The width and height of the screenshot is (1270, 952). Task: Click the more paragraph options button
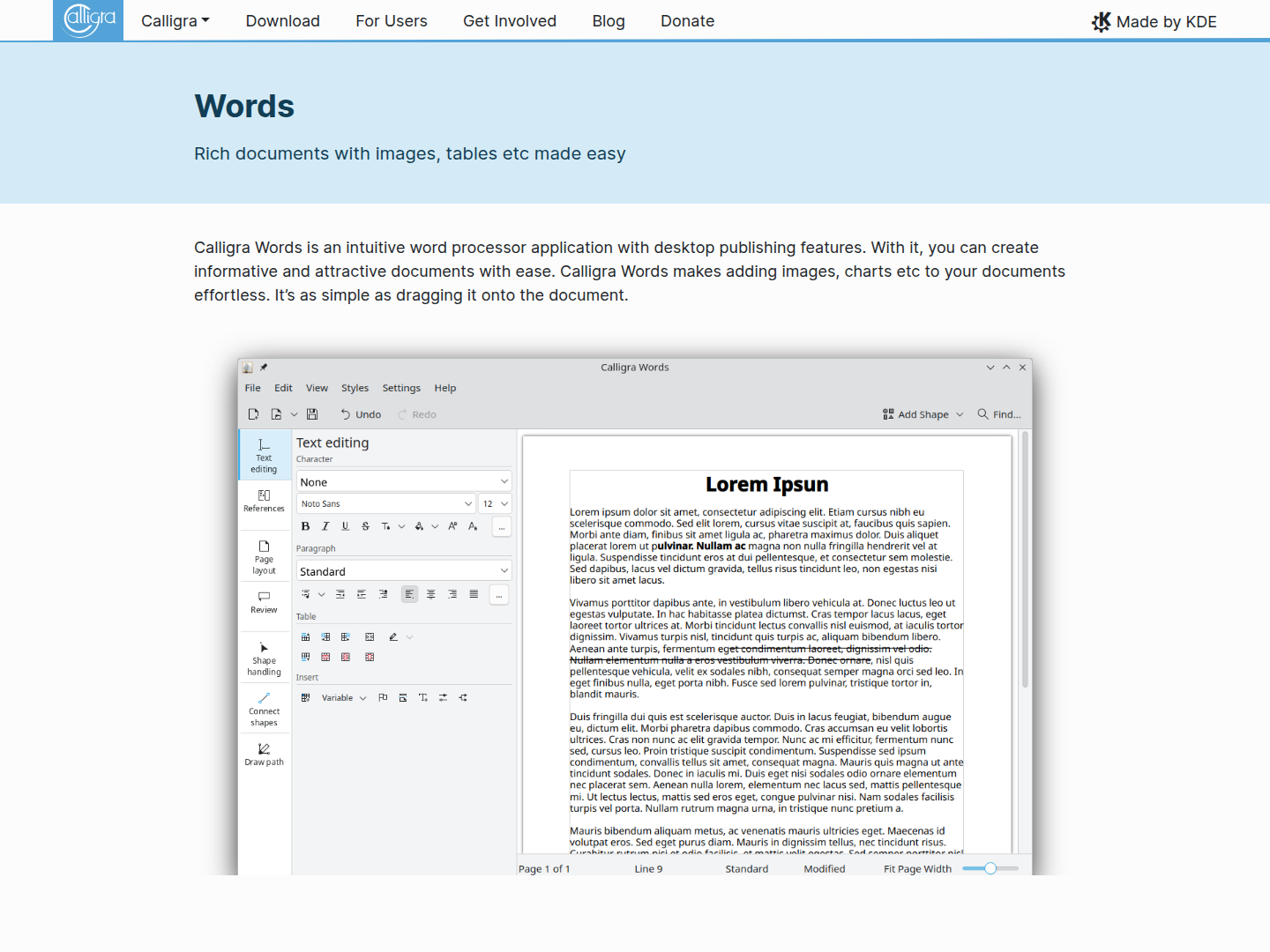[498, 595]
